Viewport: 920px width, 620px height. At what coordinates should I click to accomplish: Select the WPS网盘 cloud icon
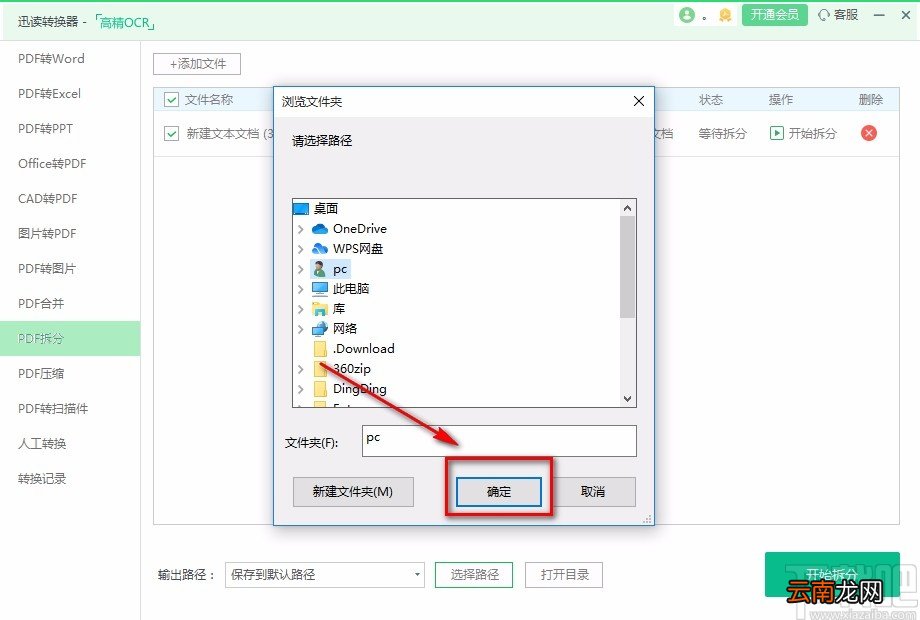click(320, 249)
